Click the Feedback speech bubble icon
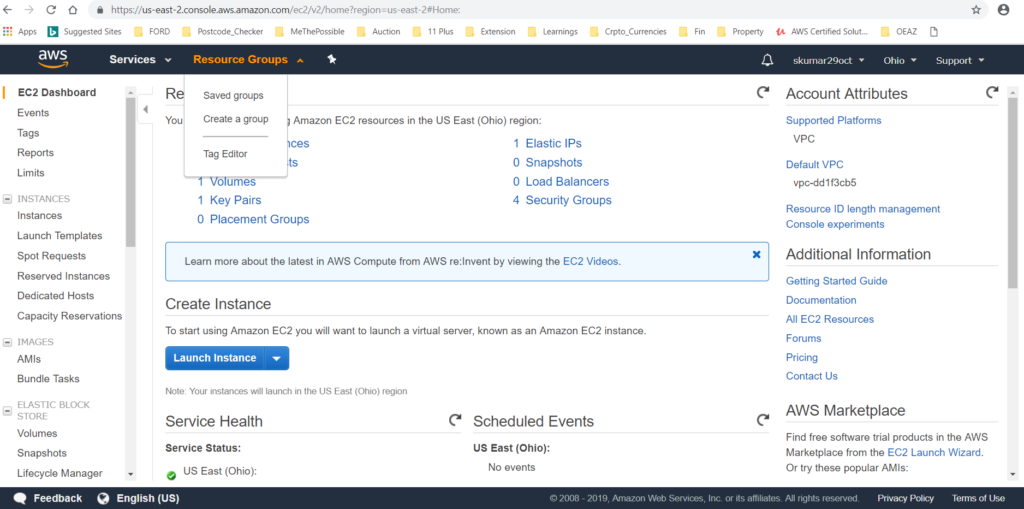The image size is (1024, 509). [x=20, y=499]
